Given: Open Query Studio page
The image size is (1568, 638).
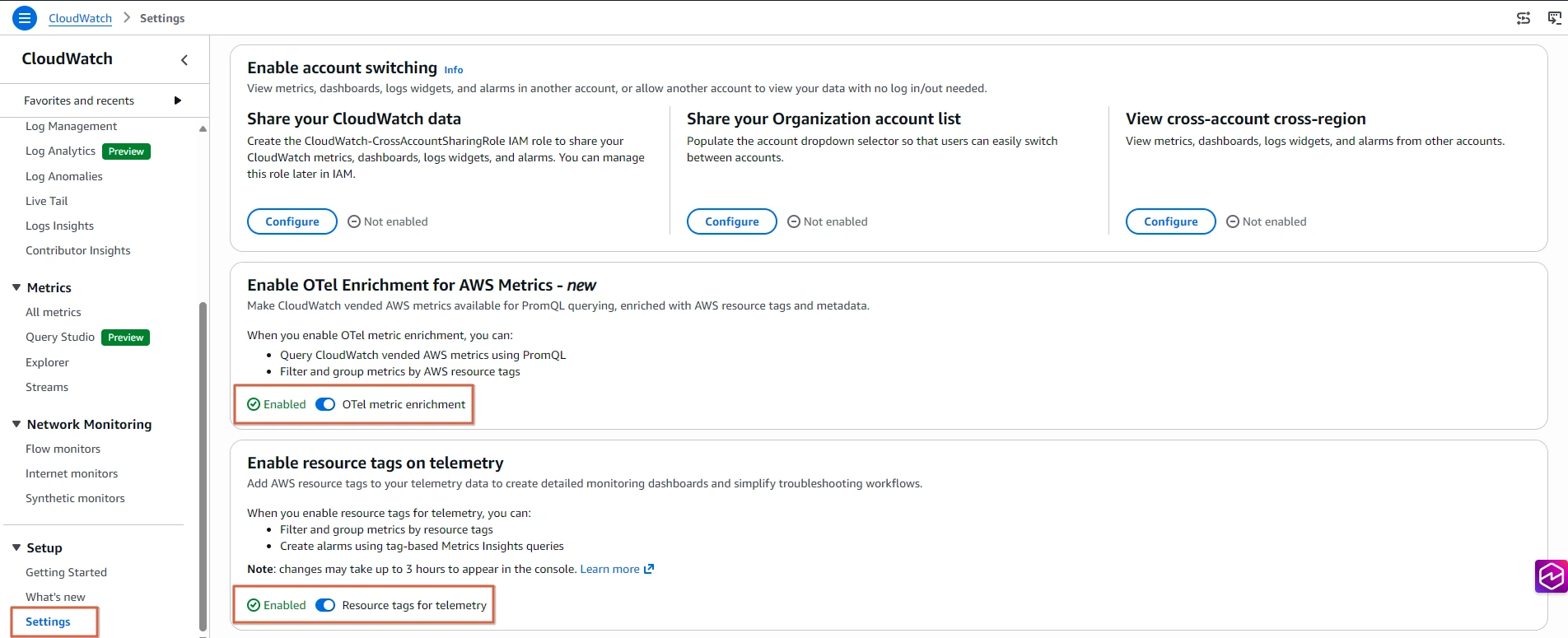Looking at the screenshot, I should [60, 337].
